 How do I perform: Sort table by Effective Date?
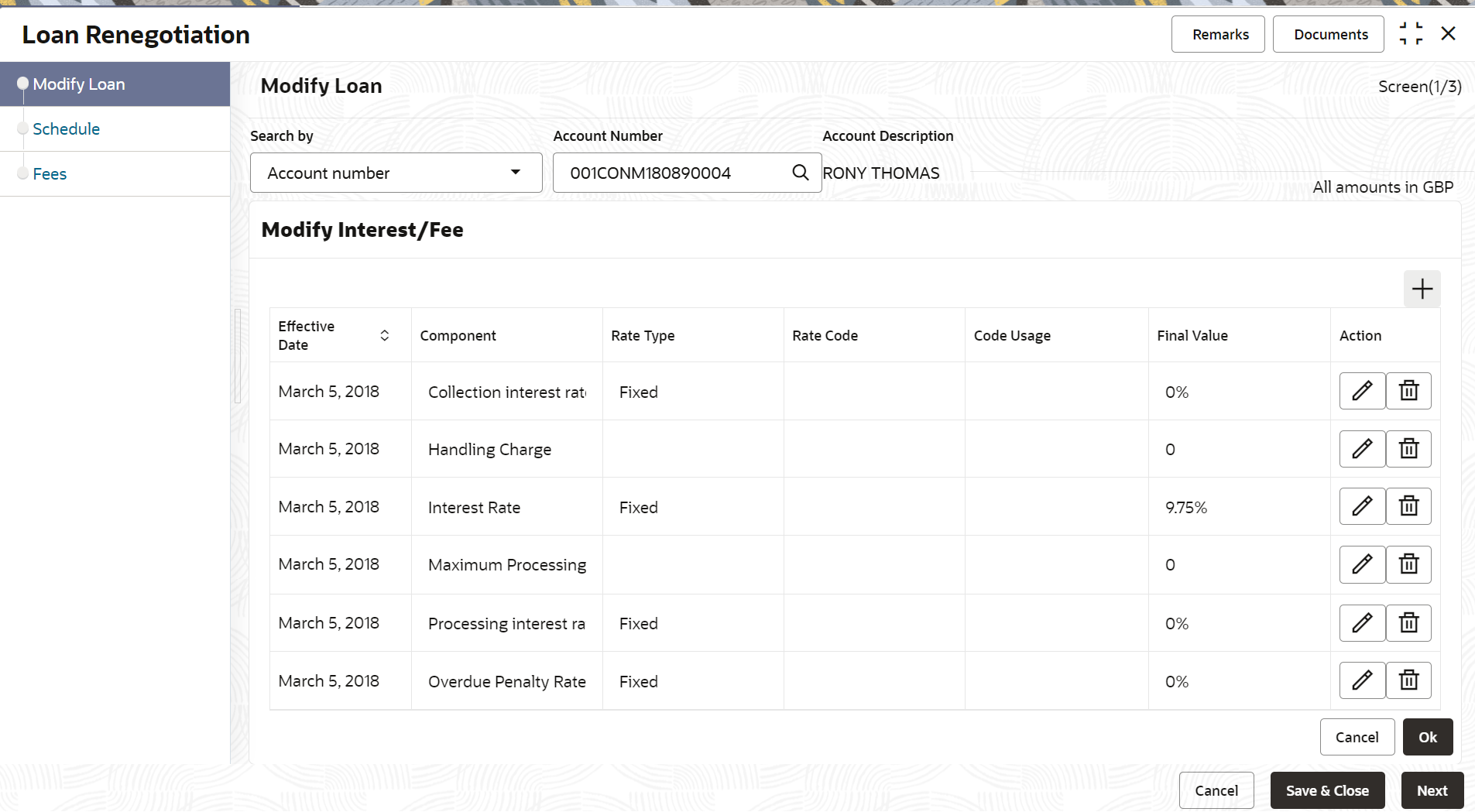[x=384, y=335]
